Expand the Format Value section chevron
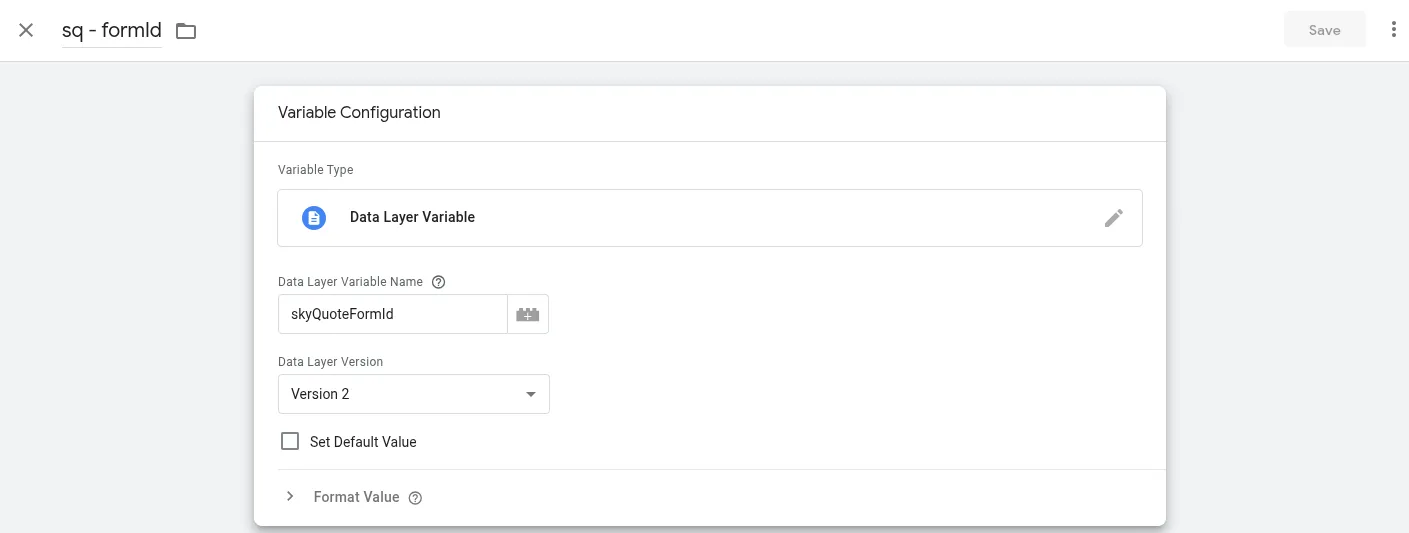The width and height of the screenshot is (1409, 533). point(290,497)
